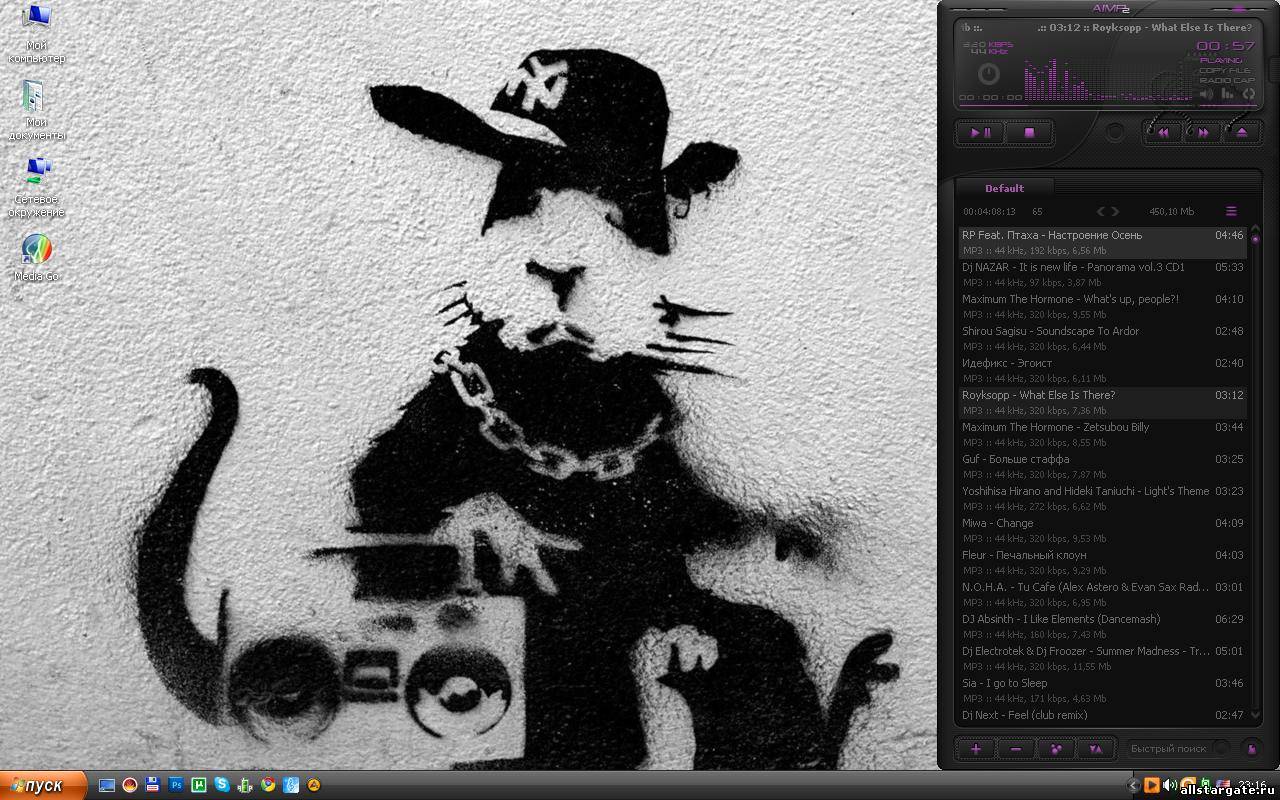Image resolution: width=1280 pixels, height=800 pixels.
Task: Click the power icon in the display
Action: [988, 74]
